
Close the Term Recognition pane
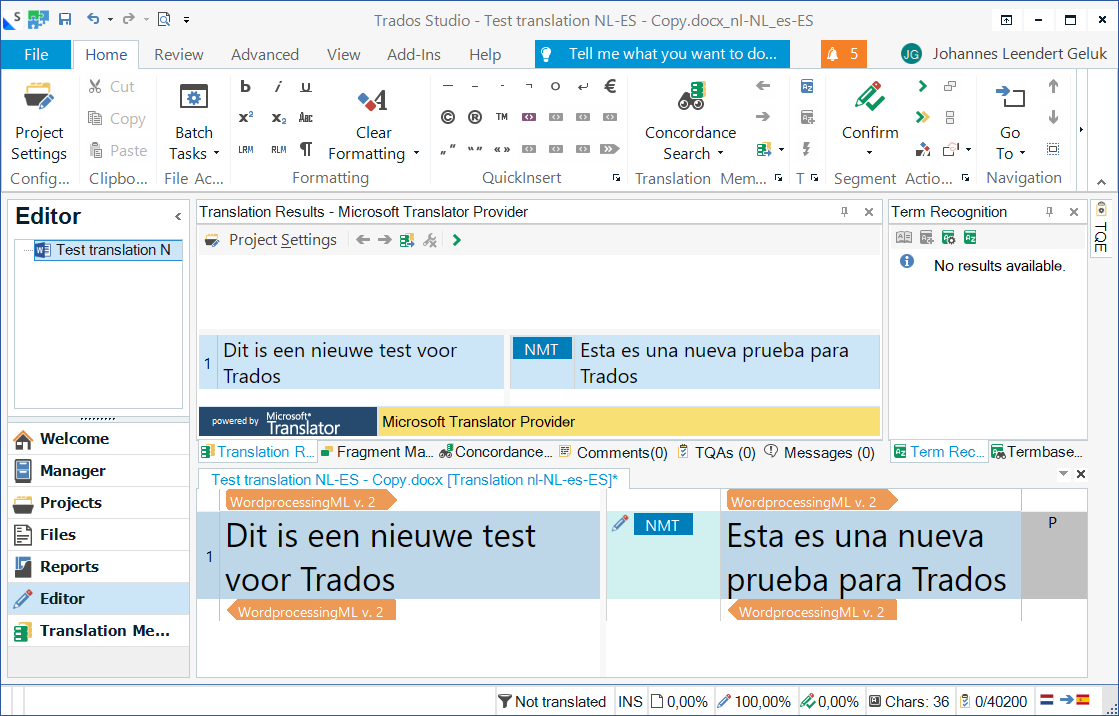1073,212
